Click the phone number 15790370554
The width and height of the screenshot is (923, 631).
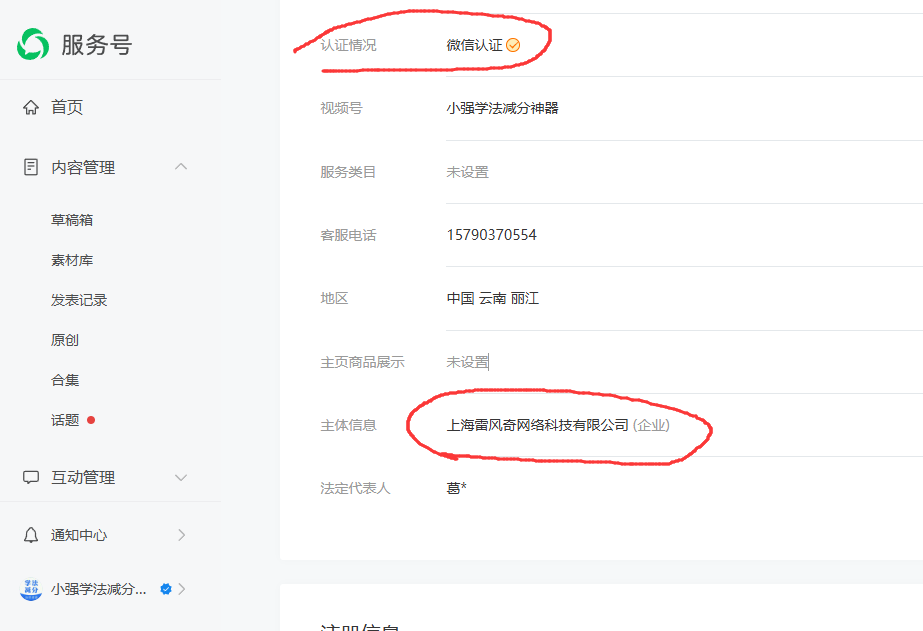[x=492, y=235]
